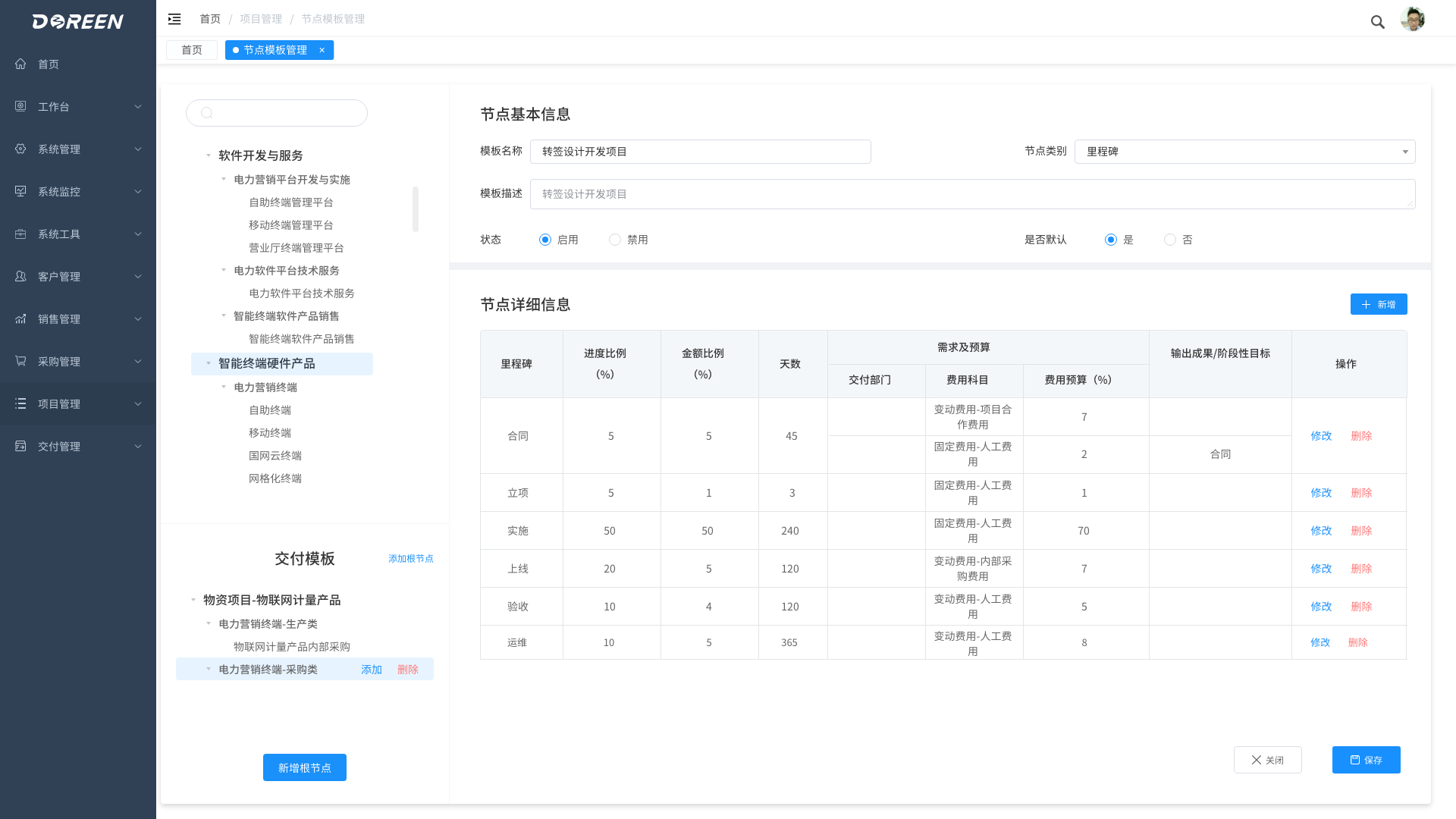The image size is (1456, 819).
Task: Open the 节点类别 dropdown showing 里程碑
Action: tap(1244, 152)
